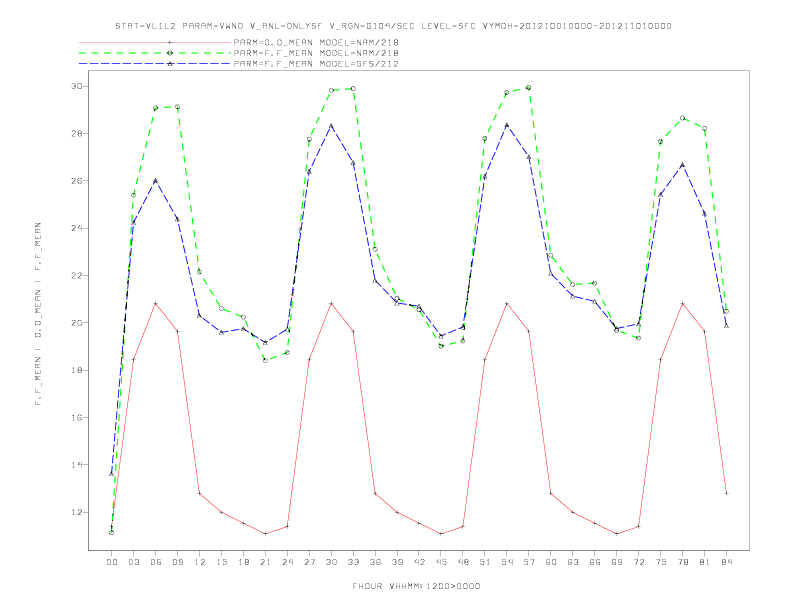The image size is (792, 612).
Task: Click x-axis tick label 84
Action: [726, 562]
